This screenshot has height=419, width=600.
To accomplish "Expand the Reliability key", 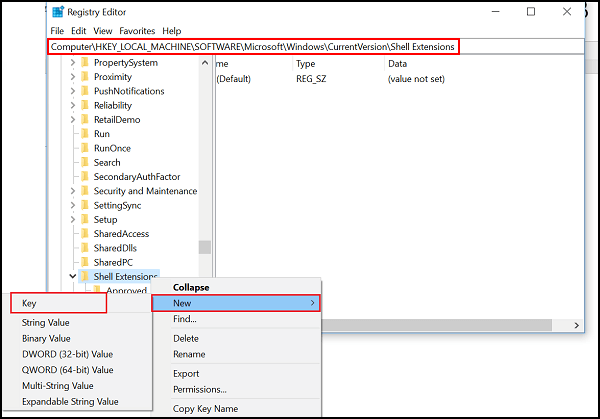I will tap(73, 105).
